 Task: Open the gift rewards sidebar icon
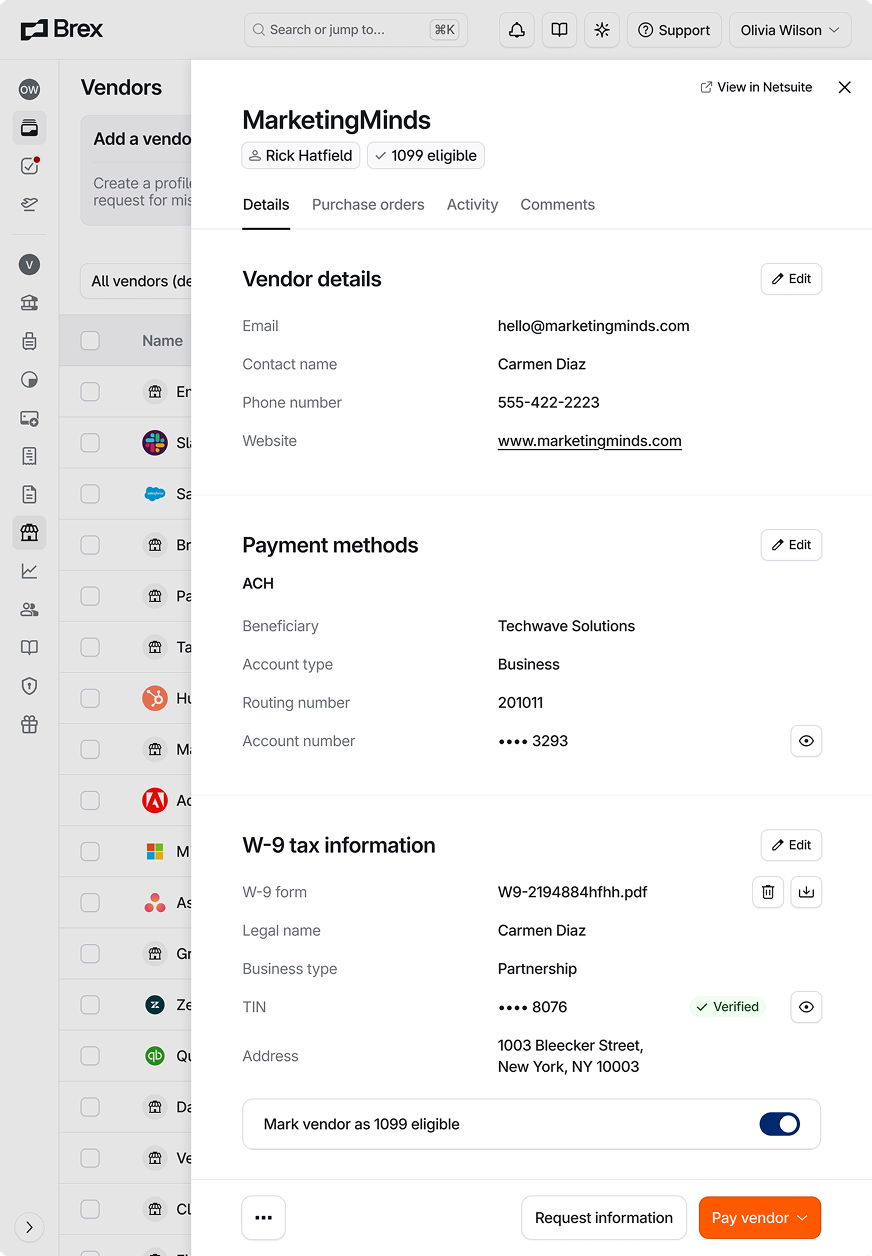click(29, 725)
